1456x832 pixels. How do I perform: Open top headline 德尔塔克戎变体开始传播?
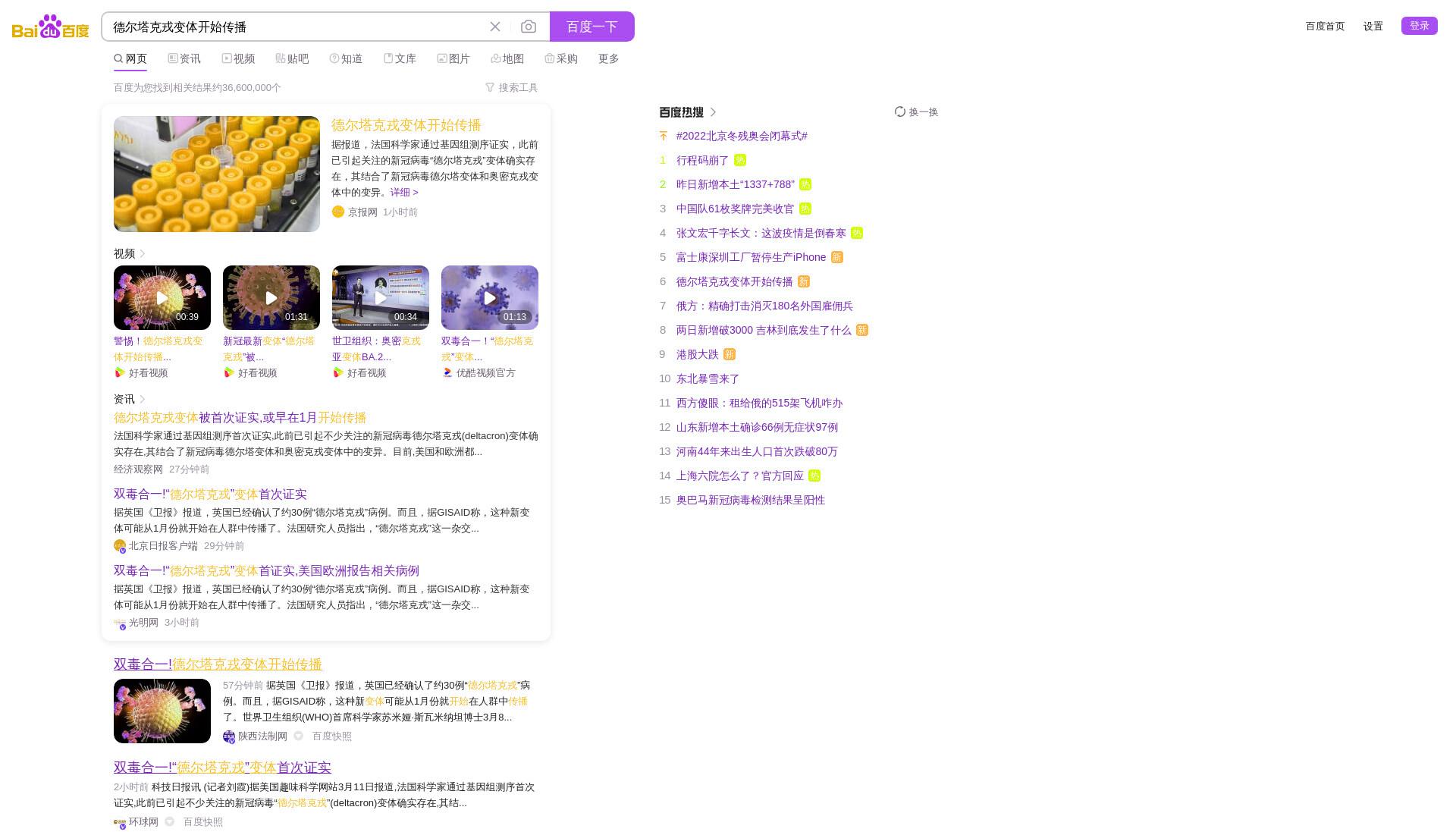[x=406, y=125]
